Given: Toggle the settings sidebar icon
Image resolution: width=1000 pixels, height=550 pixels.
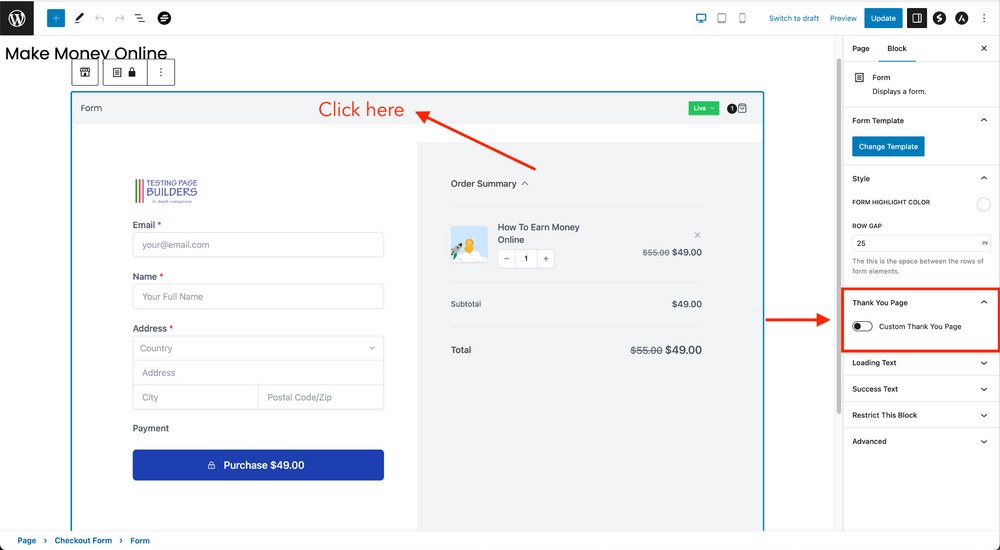Looking at the screenshot, I should (x=916, y=19).
